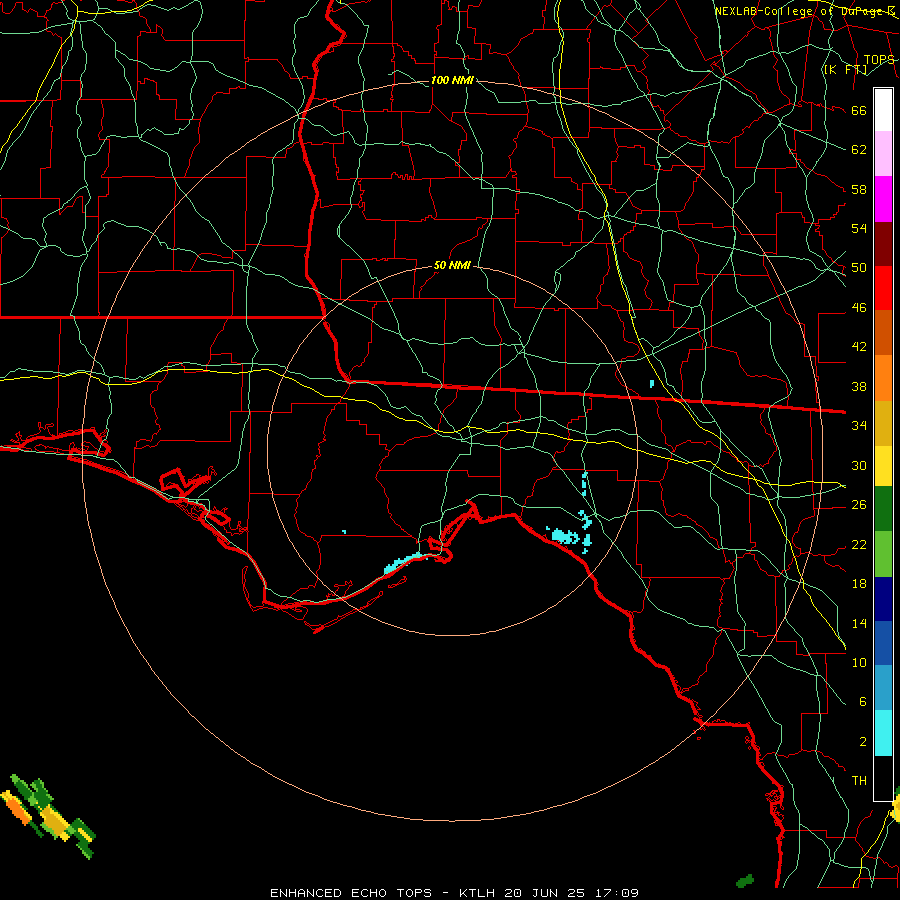The width and height of the screenshot is (900, 900).
Task: Click the '20 JUN 25' date text
Action: click(544, 893)
